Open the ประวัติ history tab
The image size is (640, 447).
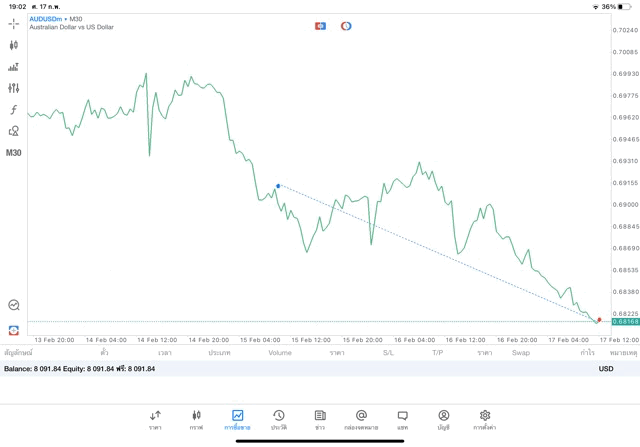[279, 419]
